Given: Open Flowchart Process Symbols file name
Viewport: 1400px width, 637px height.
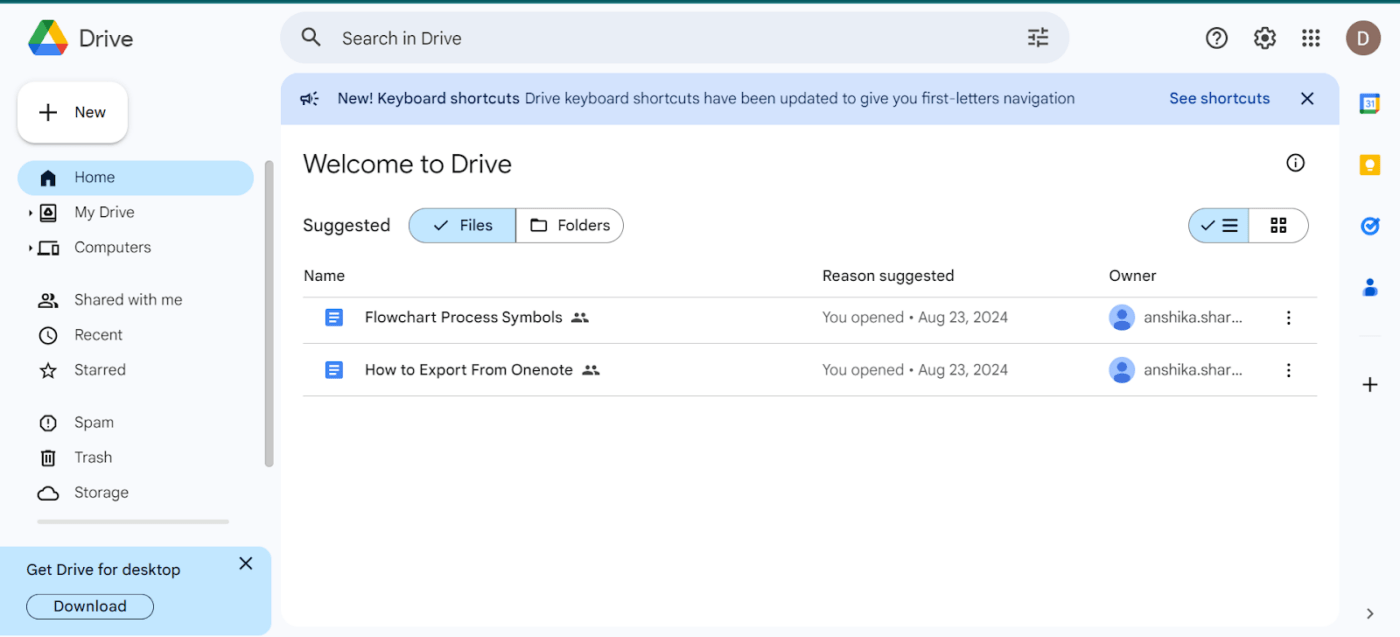Looking at the screenshot, I should (463, 317).
